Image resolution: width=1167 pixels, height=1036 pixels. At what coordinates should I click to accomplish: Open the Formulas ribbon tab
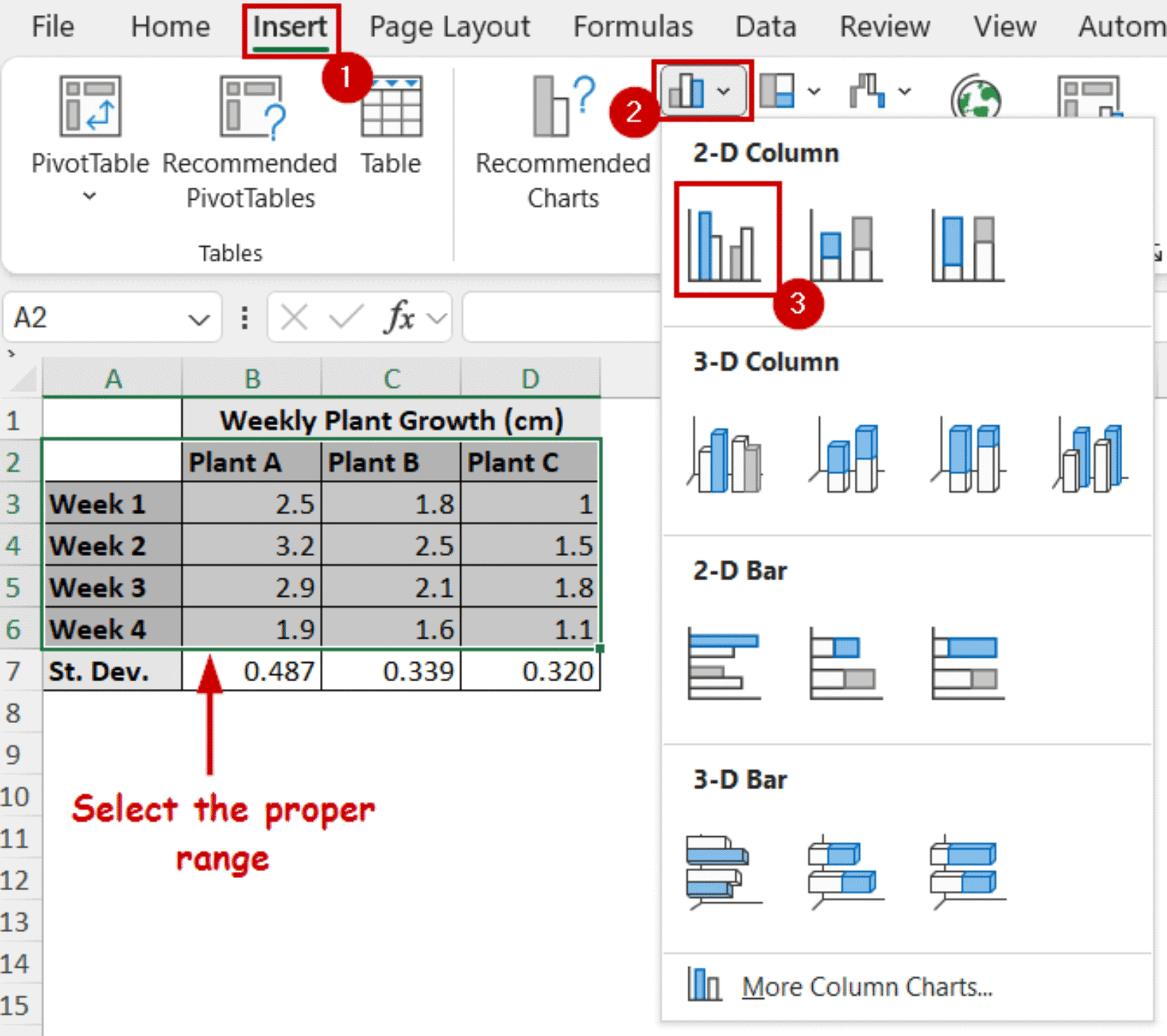(x=632, y=27)
